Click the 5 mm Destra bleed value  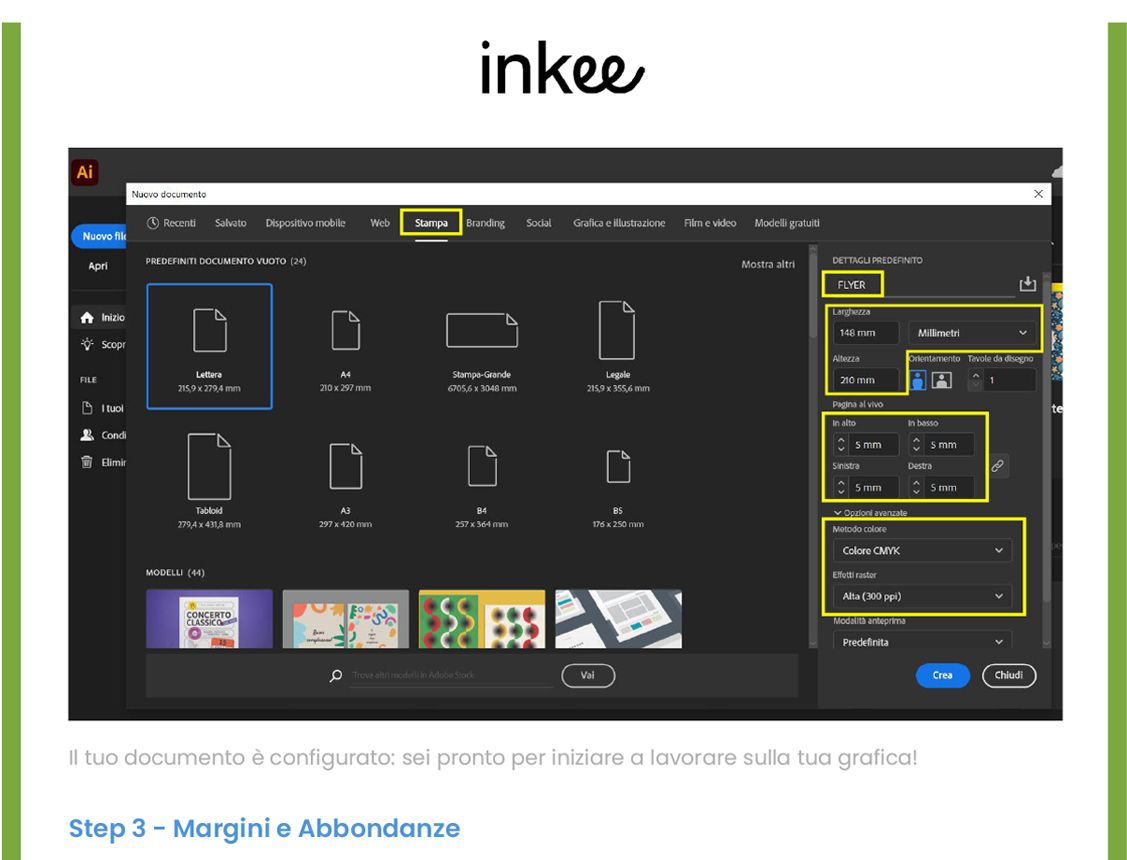point(949,487)
